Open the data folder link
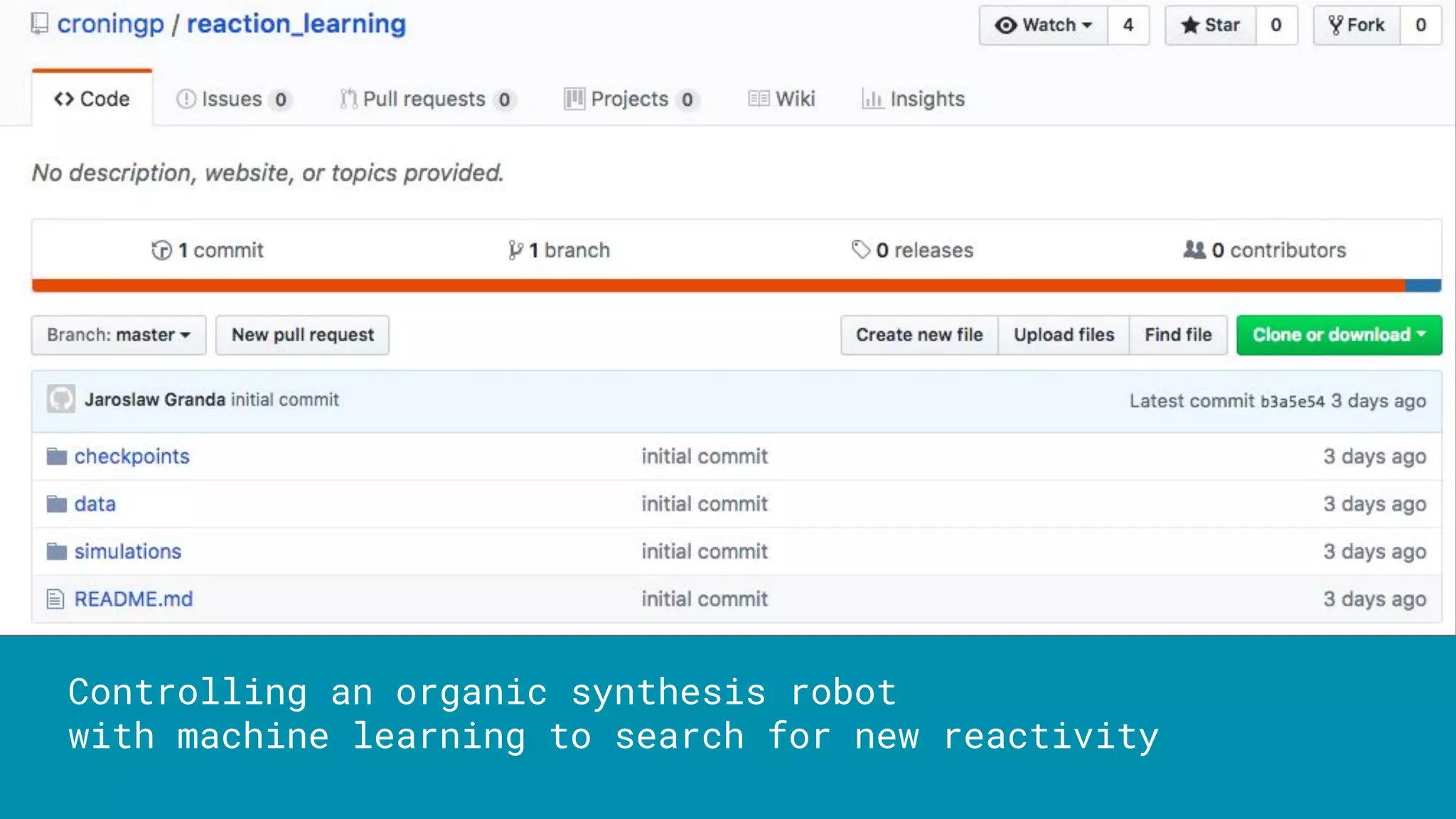Screen dimensions: 1456x819 pos(95,504)
